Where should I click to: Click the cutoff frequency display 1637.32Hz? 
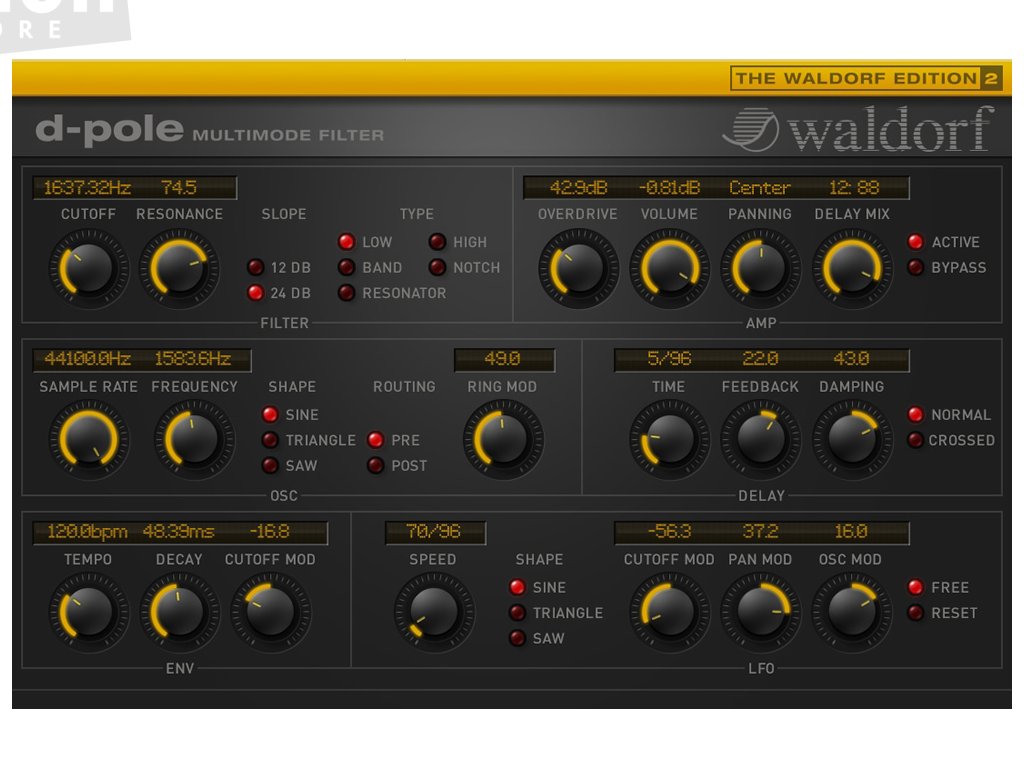pos(87,188)
